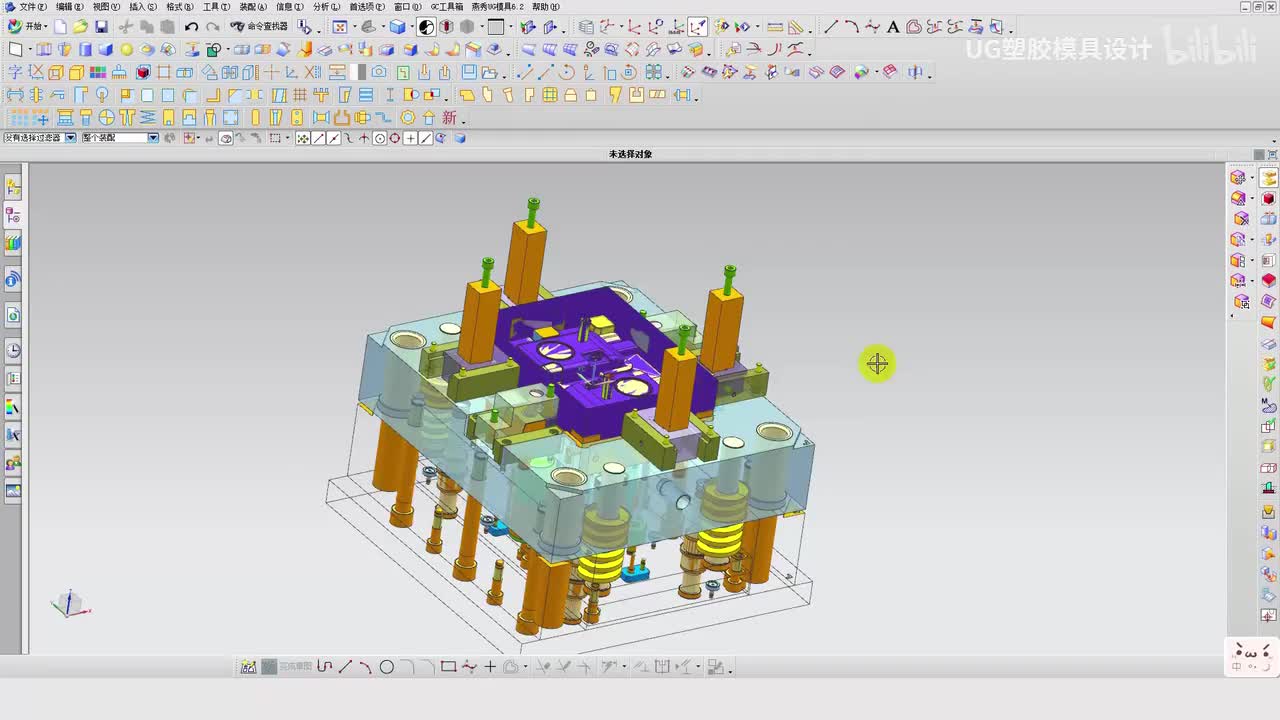Select the sketch Line tool in the bottom toolbar
Screen dimensions: 1280x720
coord(345,667)
